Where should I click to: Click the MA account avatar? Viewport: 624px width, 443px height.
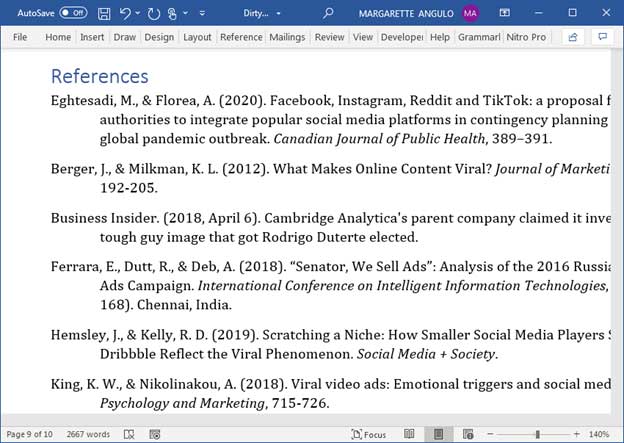470,13
